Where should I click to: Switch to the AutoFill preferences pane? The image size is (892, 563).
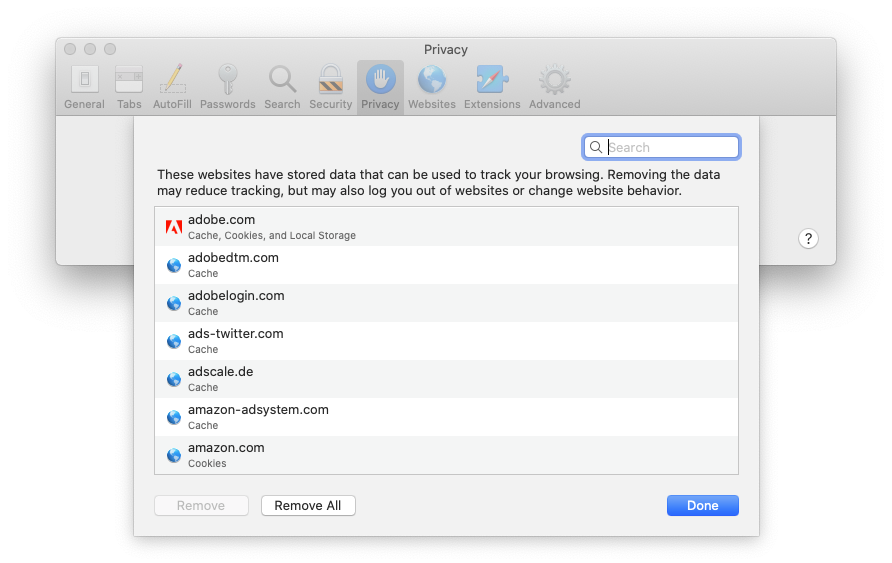pos(172,88)
